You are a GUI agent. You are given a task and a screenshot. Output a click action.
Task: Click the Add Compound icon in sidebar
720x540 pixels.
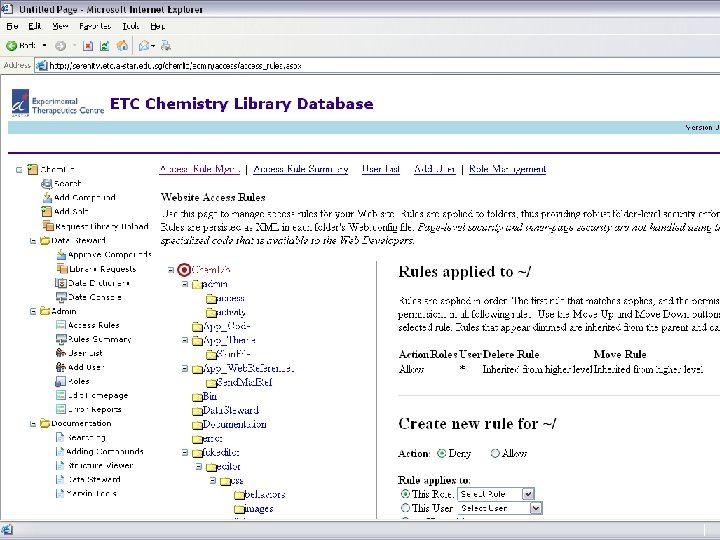point(47,197)
